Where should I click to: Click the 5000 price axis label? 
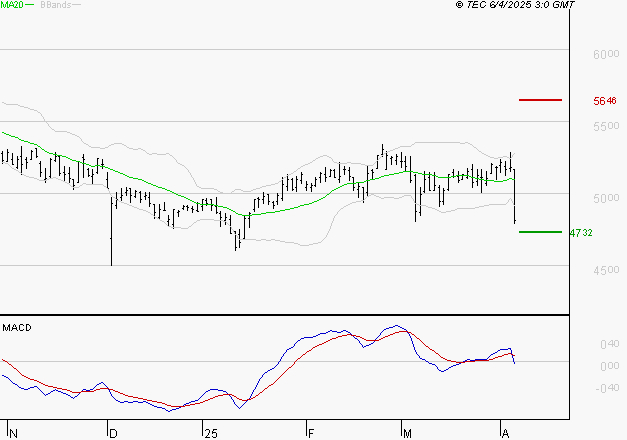(606, 198)
